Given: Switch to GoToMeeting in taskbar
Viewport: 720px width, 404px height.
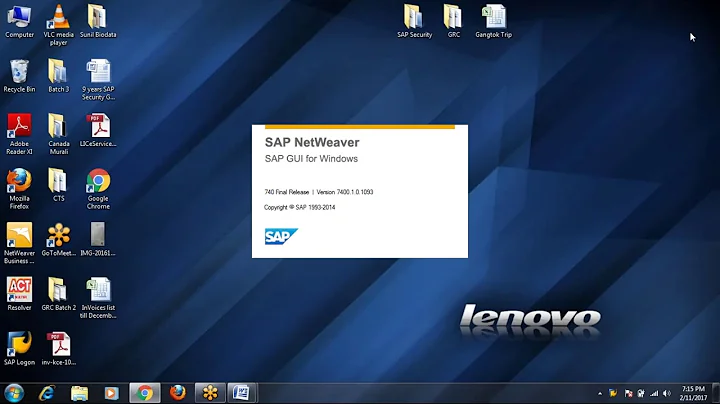Looking at the screenshot, I should pyautogui.click(x=210, y=393).
